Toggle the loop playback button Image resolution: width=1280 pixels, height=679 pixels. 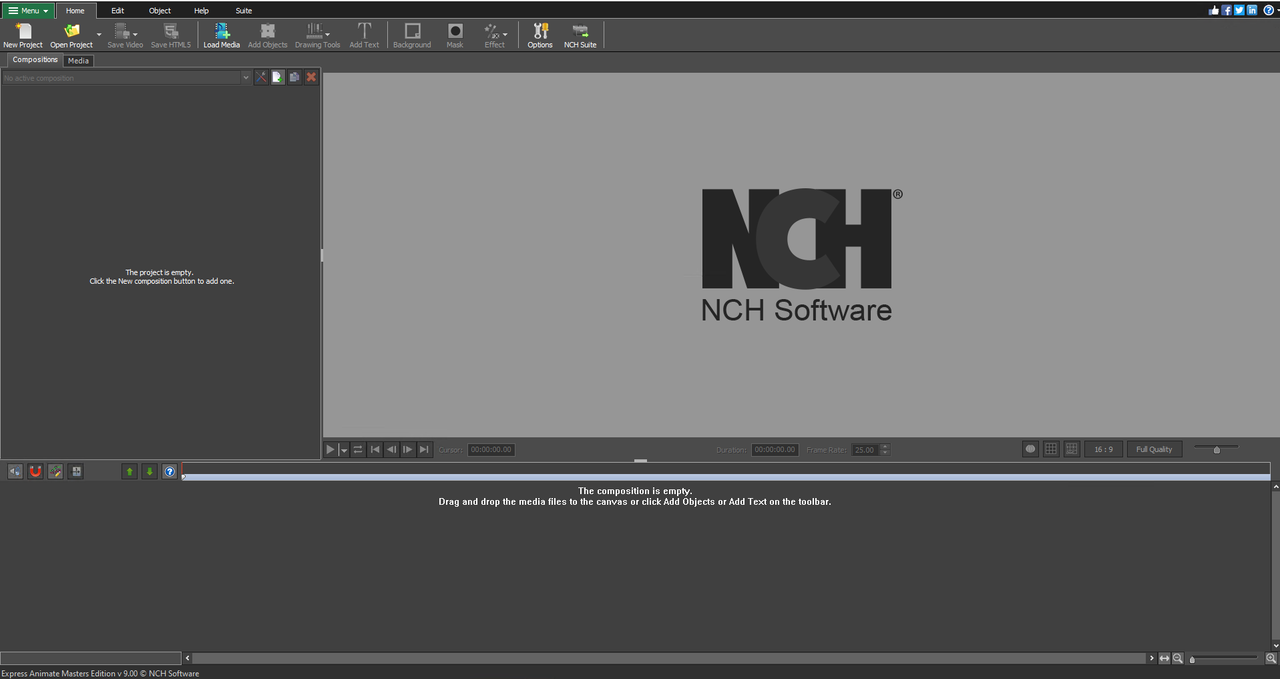[358, 450]
